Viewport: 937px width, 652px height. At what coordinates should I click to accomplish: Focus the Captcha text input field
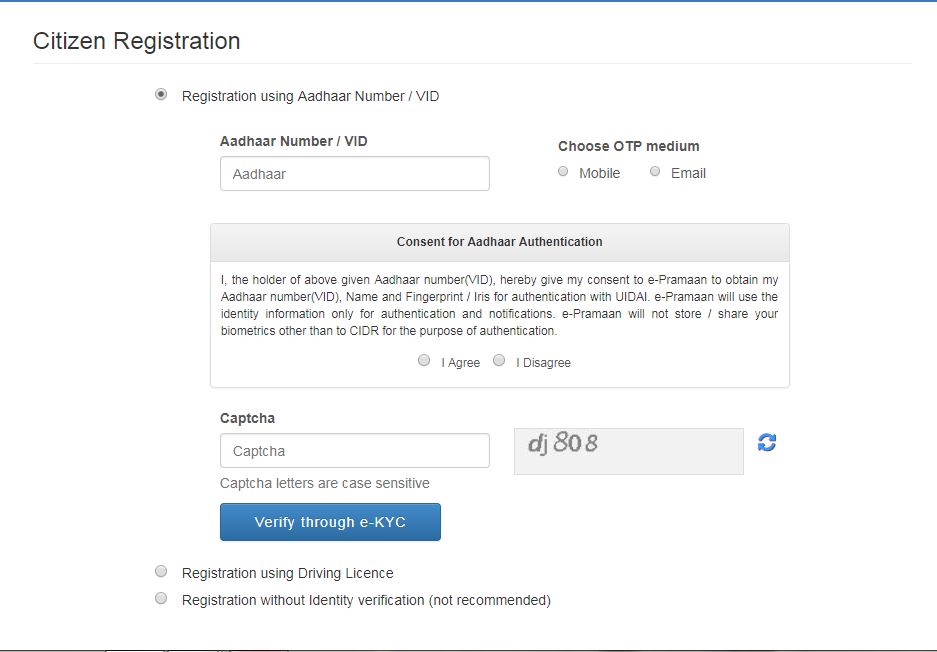point(355,451)
